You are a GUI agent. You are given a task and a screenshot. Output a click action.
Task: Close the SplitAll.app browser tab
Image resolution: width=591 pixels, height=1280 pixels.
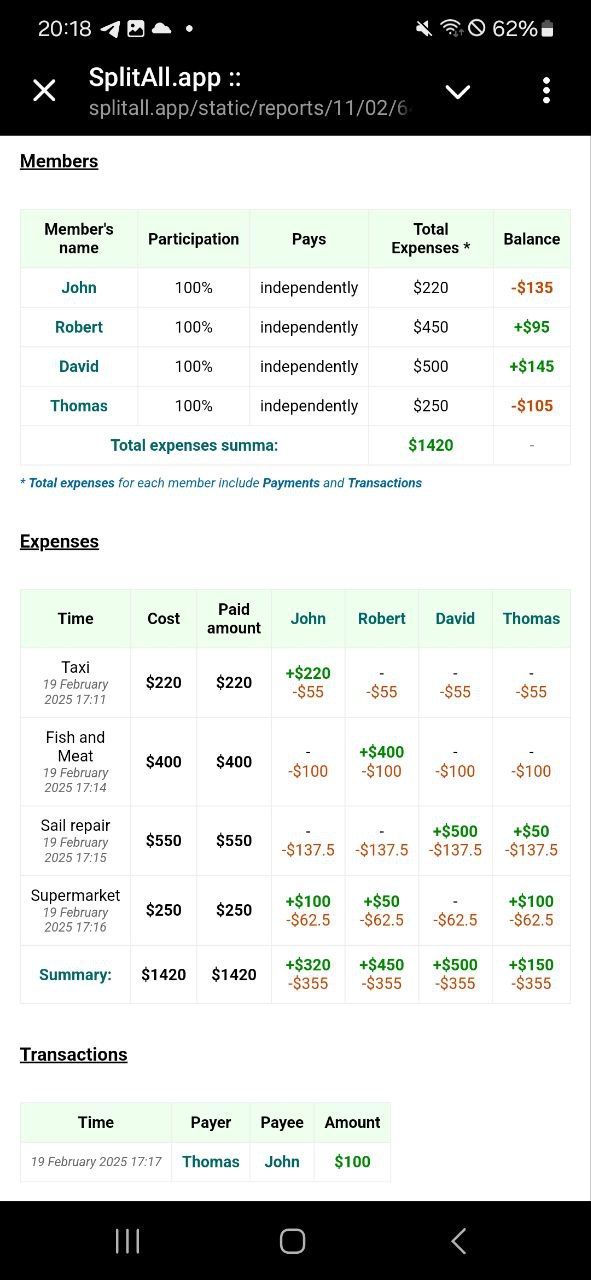pos(44,91)
